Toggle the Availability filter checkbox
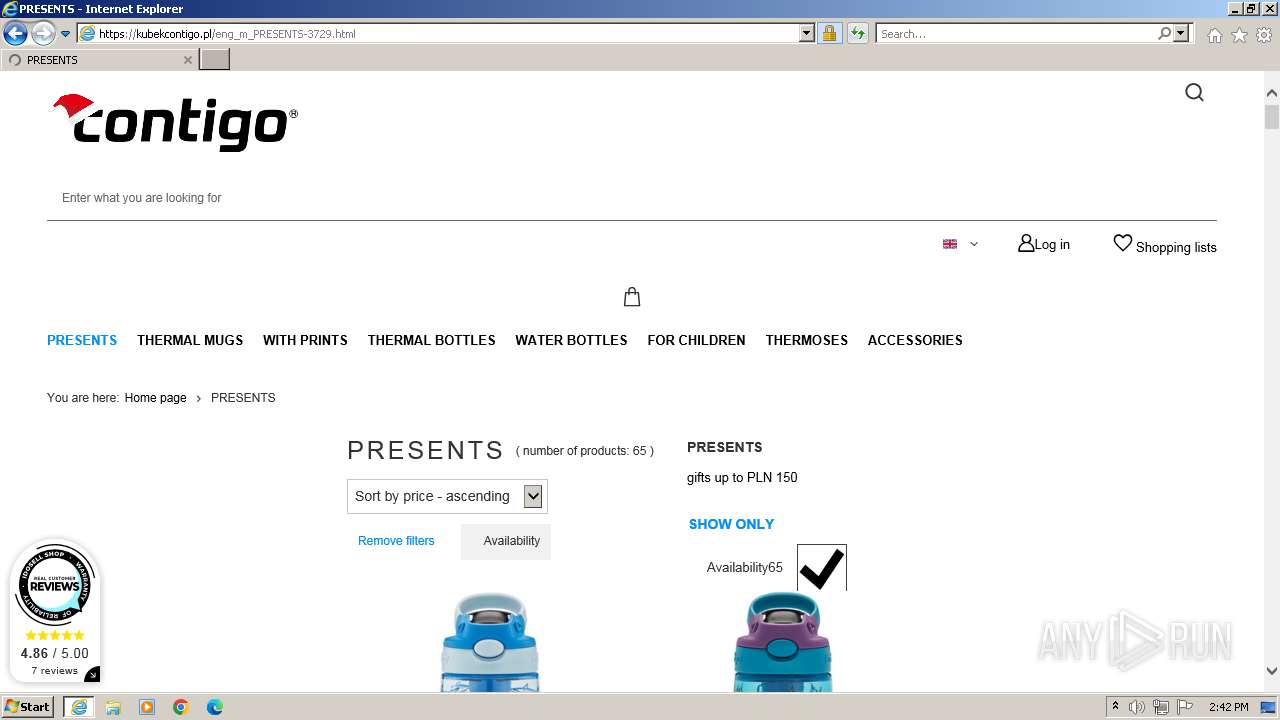This screenshot has height=720, width=1280. [x=822, y=568]
